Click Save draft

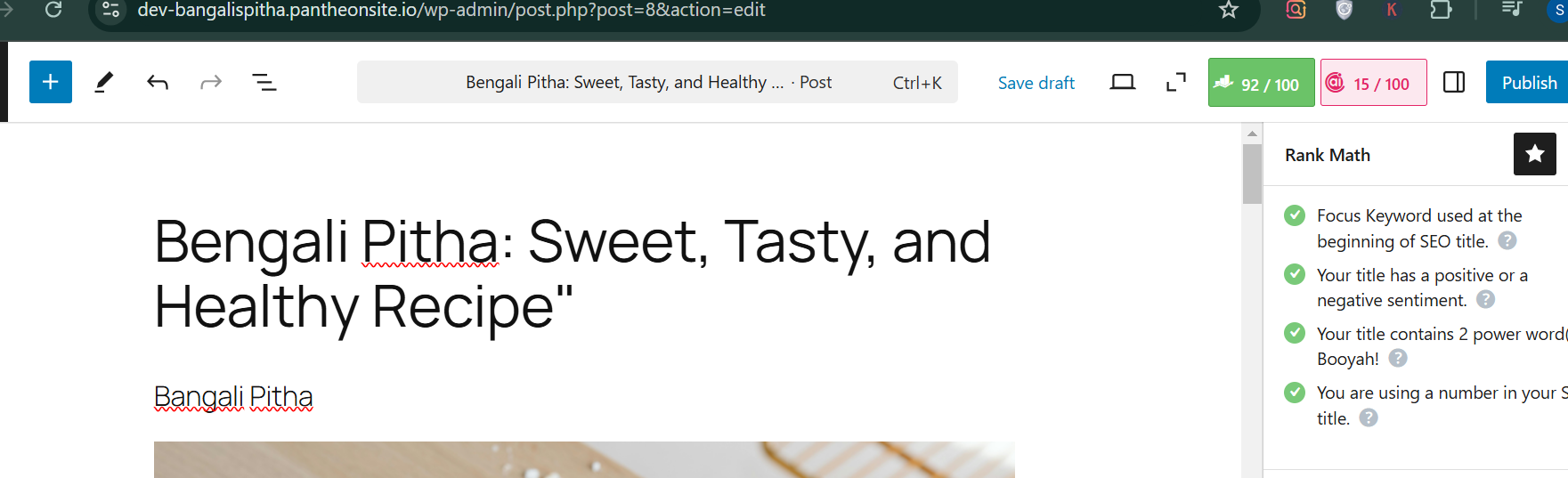(1036, 83)
